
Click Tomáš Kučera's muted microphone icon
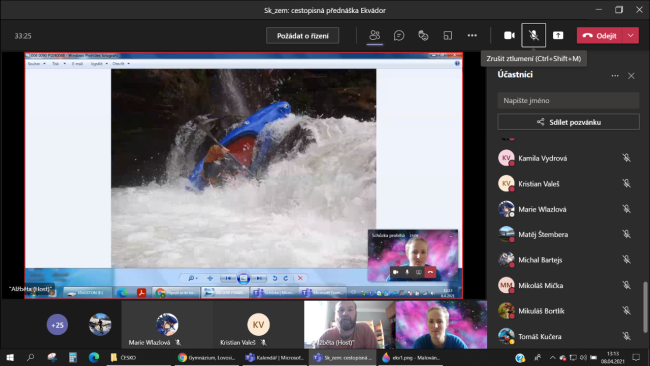click(x=626, y=336)
